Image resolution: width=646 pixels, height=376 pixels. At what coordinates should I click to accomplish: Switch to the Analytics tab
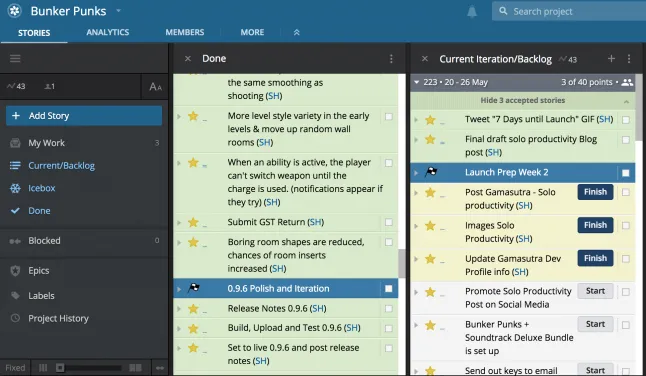tap(108, 32)
